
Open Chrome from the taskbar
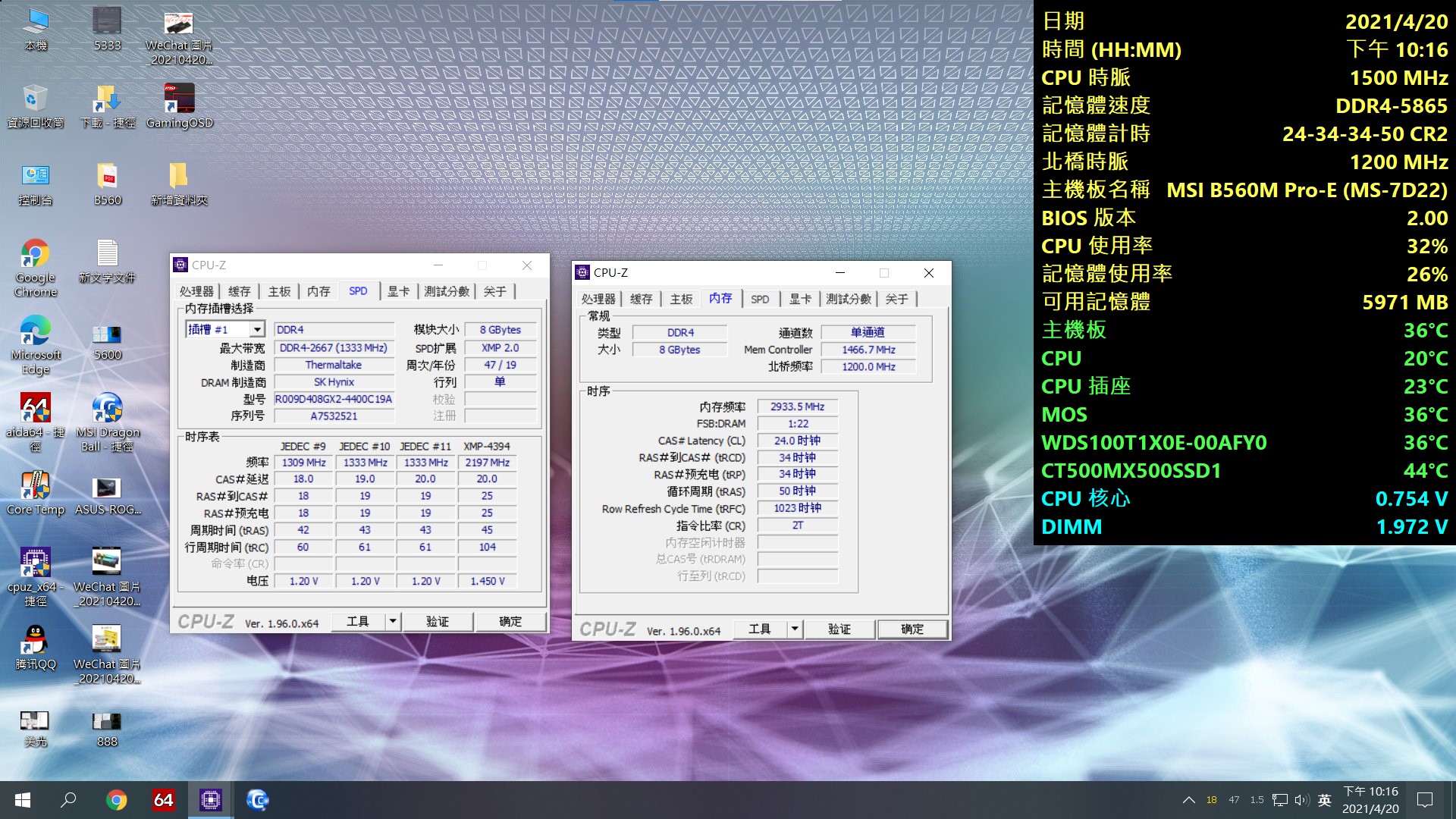(116, 800)
